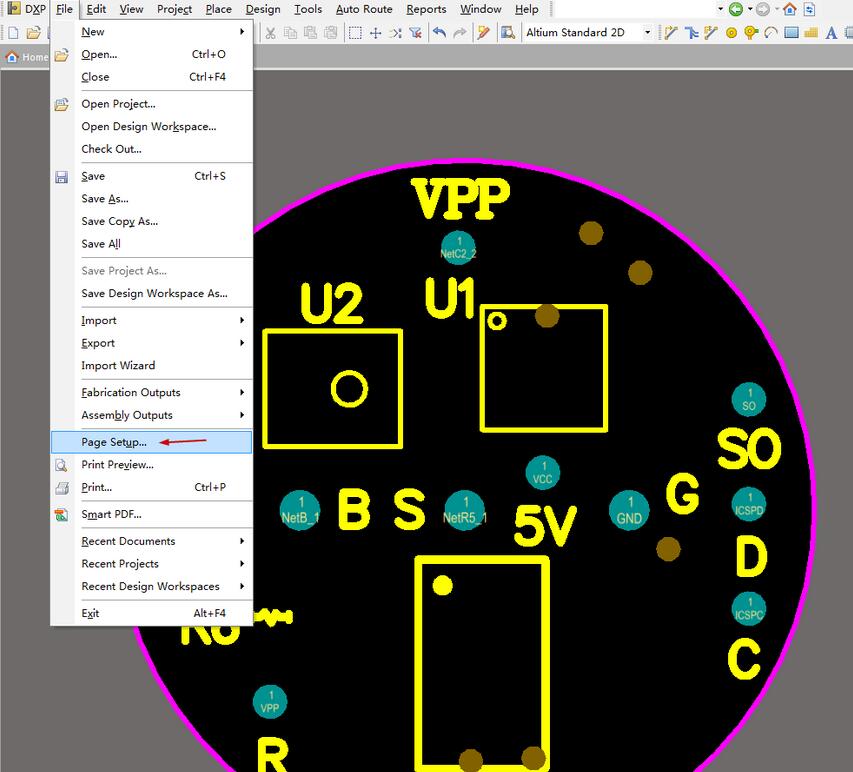This screenshot has width=853, height=772.
Task: Open the Auto Route menu
Action: click(x=364, y=9)
